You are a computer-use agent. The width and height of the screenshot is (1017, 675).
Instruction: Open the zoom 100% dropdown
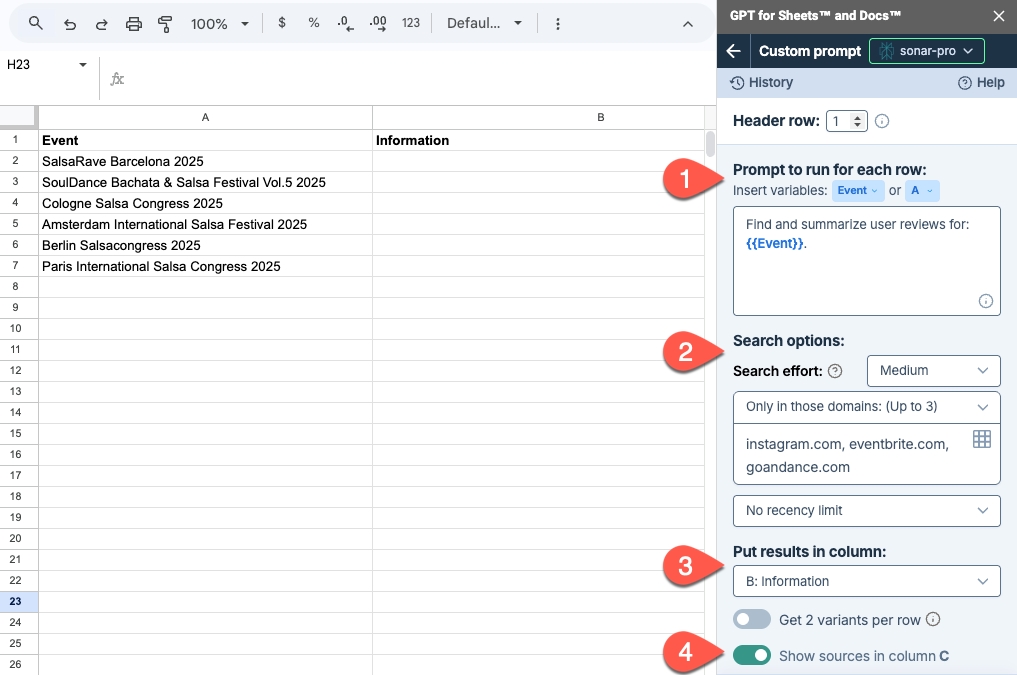(x=220, y=24)
